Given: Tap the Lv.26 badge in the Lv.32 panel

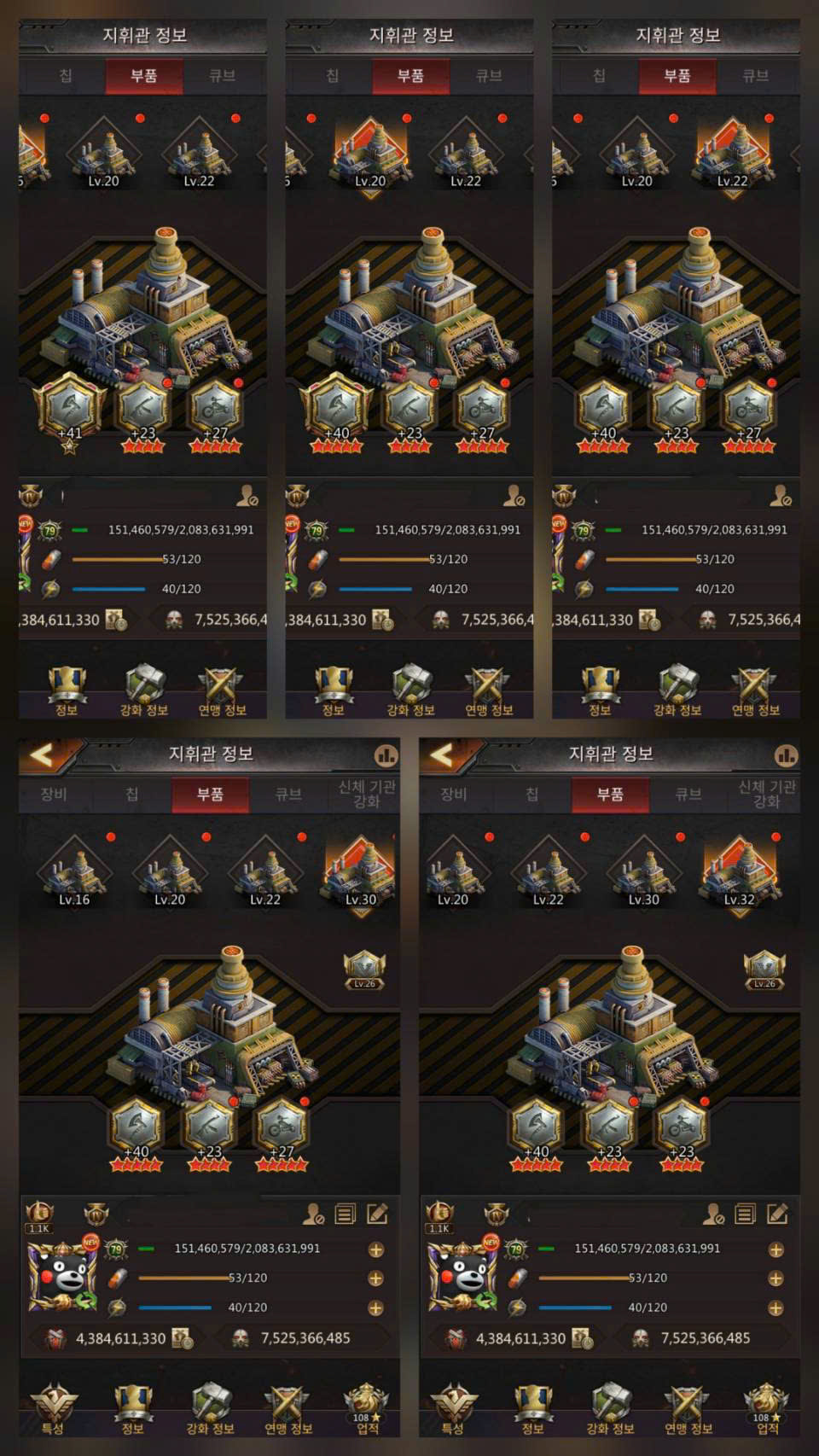Looking at the screenshot, I should pos(764,970).
